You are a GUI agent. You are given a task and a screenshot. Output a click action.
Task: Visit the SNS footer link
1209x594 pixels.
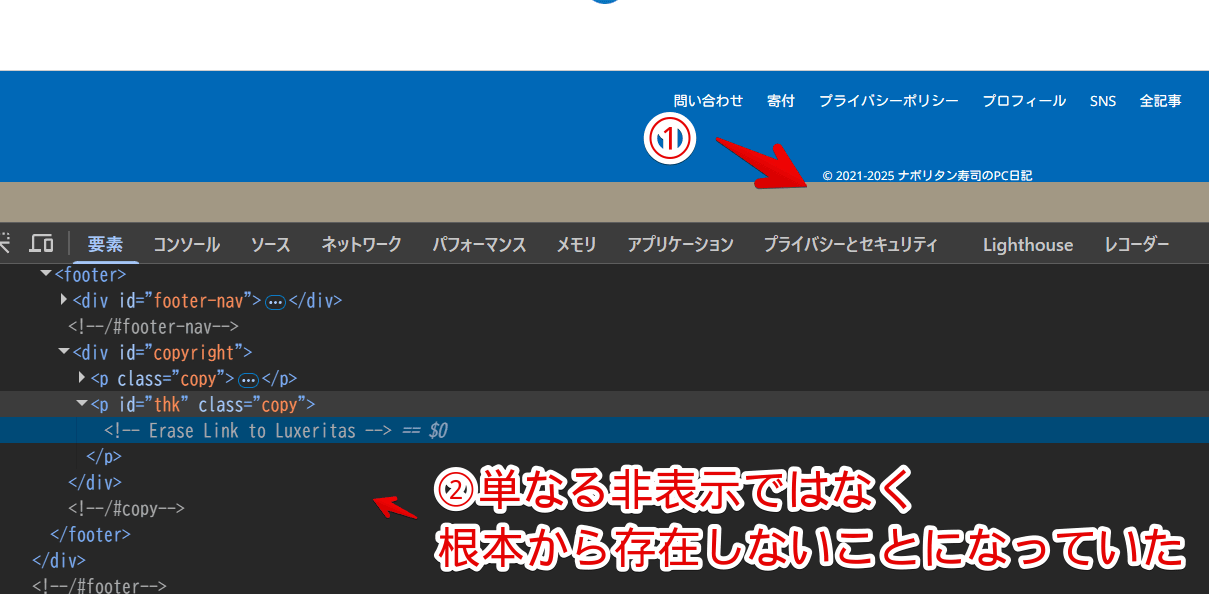1103,101
